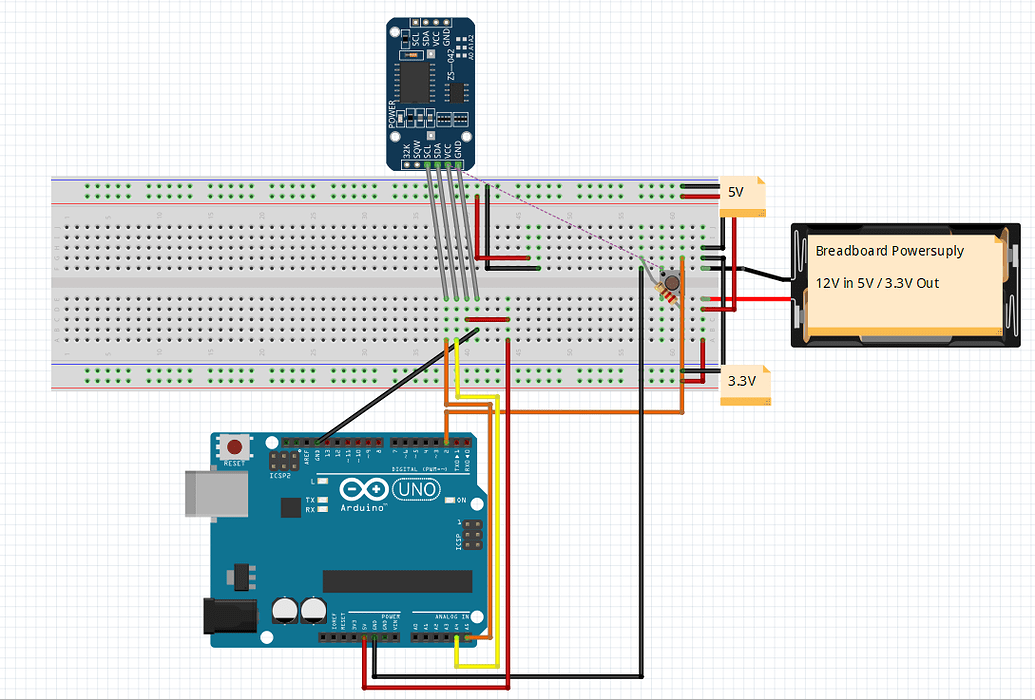Select the DS3231 ZS-042 RTC module

(x=428, y=85)
